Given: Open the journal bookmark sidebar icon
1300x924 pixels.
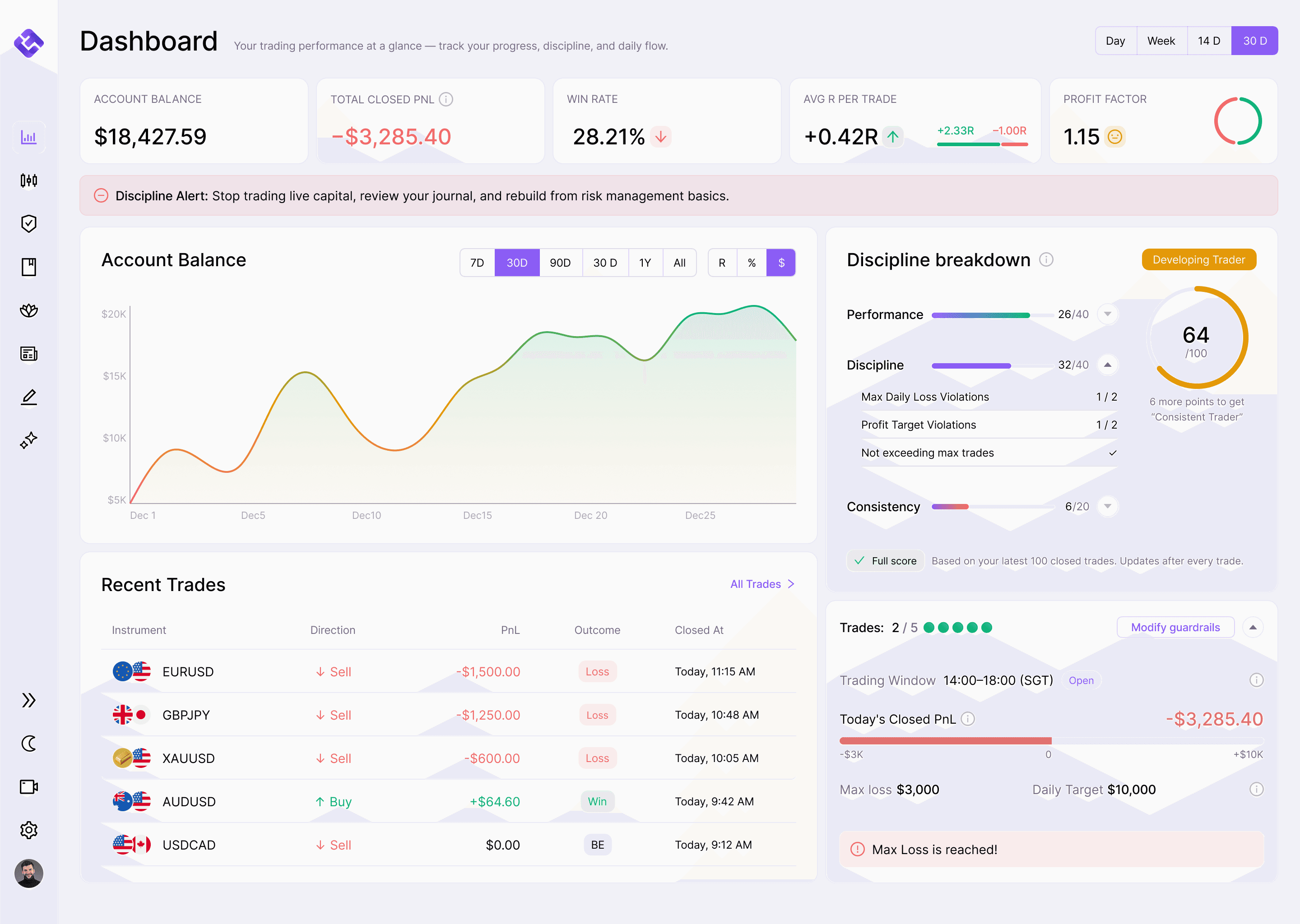Looking at the screenshot, I should (x=28, y=267).
